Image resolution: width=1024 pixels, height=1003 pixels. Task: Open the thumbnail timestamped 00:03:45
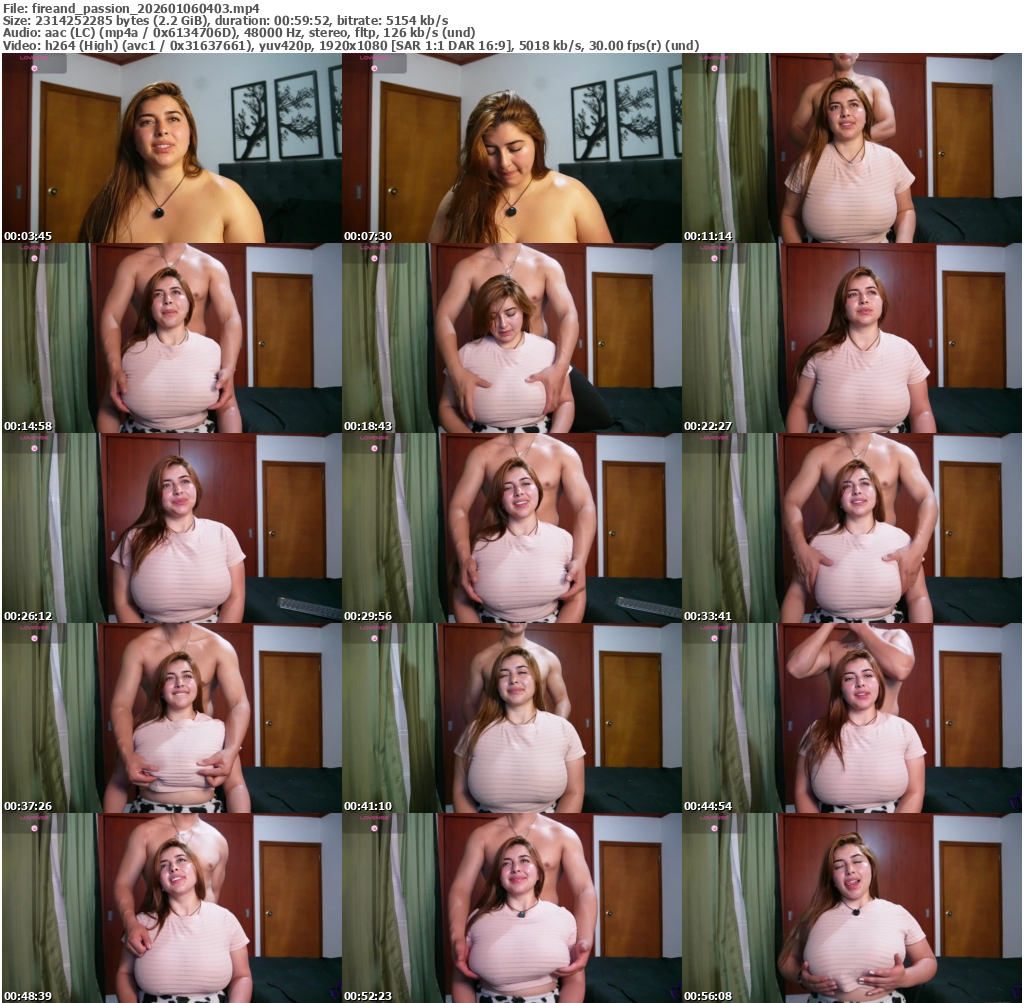(x=171, y=148)
